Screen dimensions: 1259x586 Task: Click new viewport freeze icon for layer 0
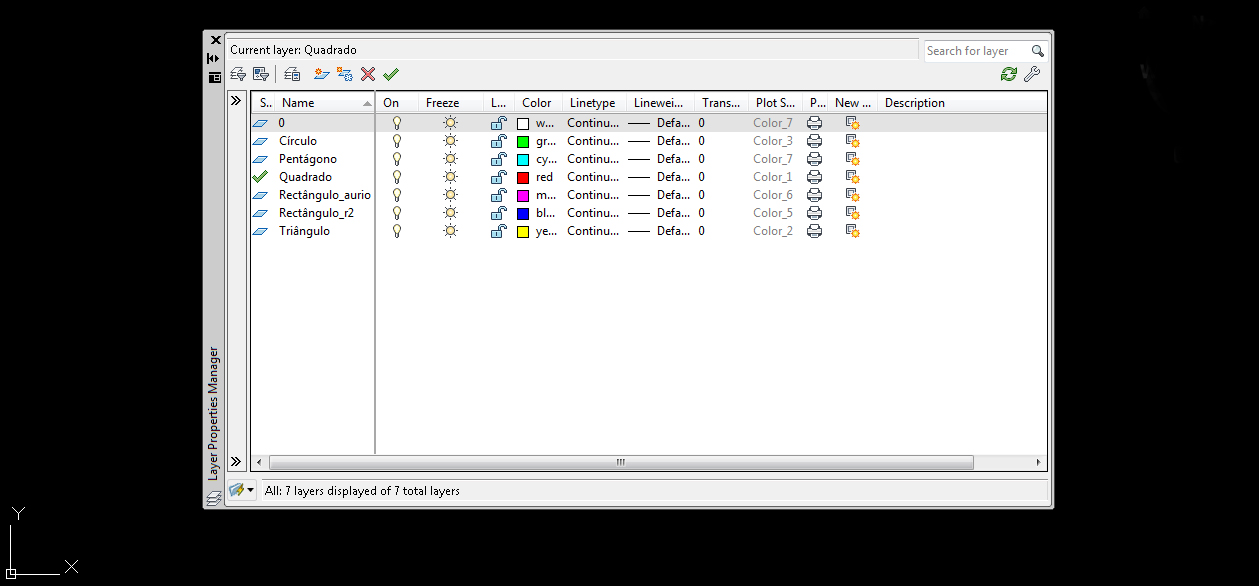tap(853, 123)
